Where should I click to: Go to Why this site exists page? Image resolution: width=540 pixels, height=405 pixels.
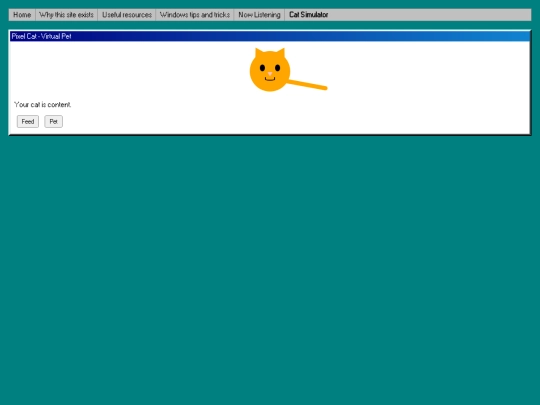pos(66,15)
